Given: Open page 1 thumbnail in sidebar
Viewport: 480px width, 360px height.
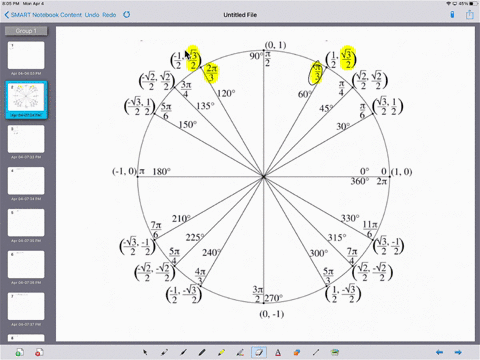Looking at the screenshot, I should (x=26, y=55).
